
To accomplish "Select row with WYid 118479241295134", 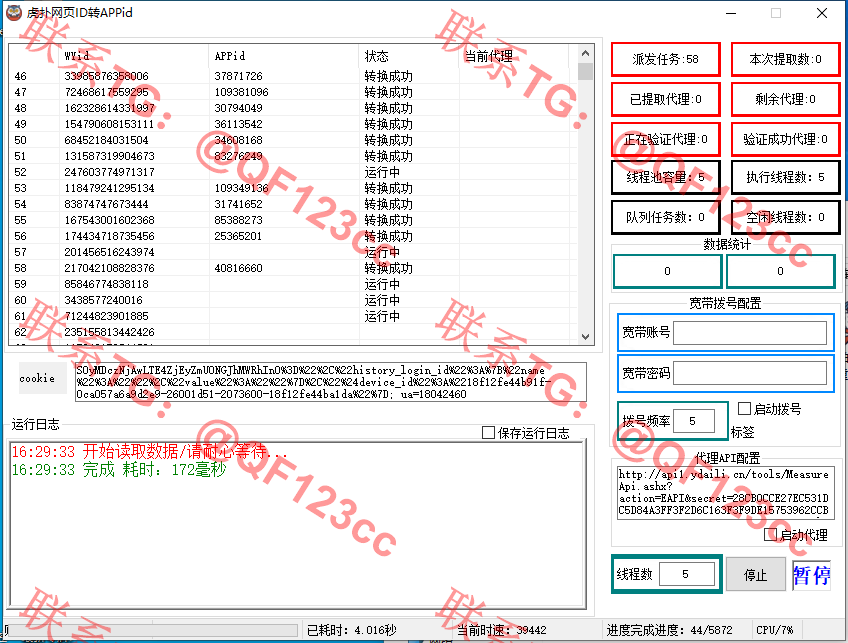I will coord(293,188).
